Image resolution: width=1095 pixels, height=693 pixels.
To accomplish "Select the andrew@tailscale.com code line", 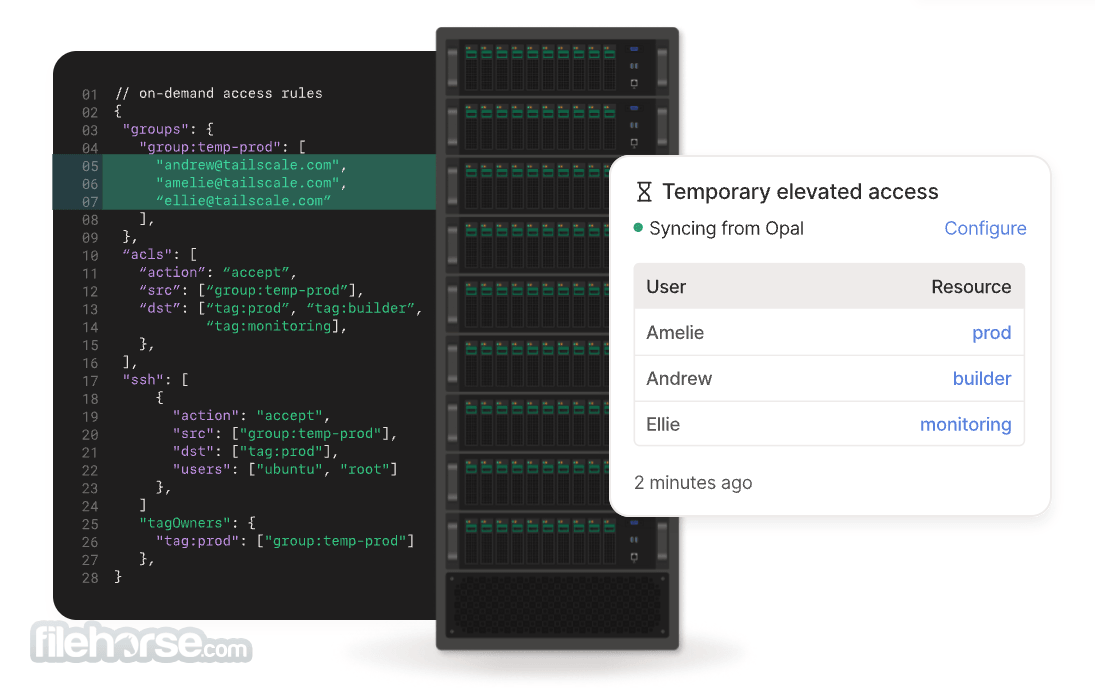I will 251,165.
